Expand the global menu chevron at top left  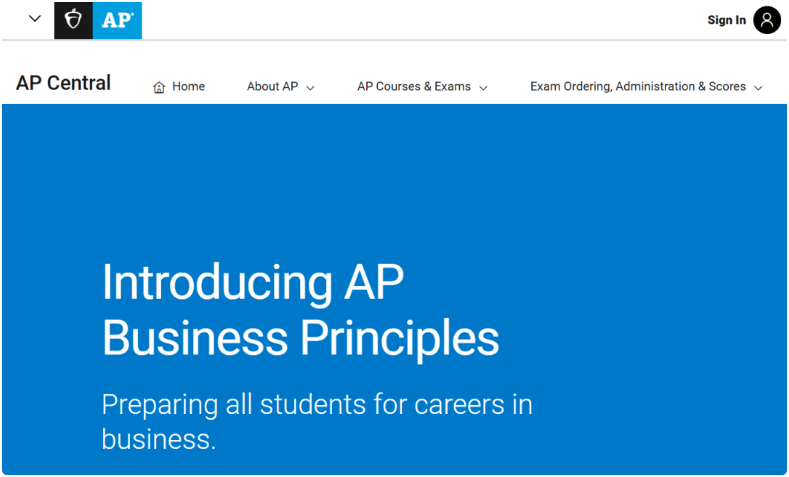click(35, 19)
